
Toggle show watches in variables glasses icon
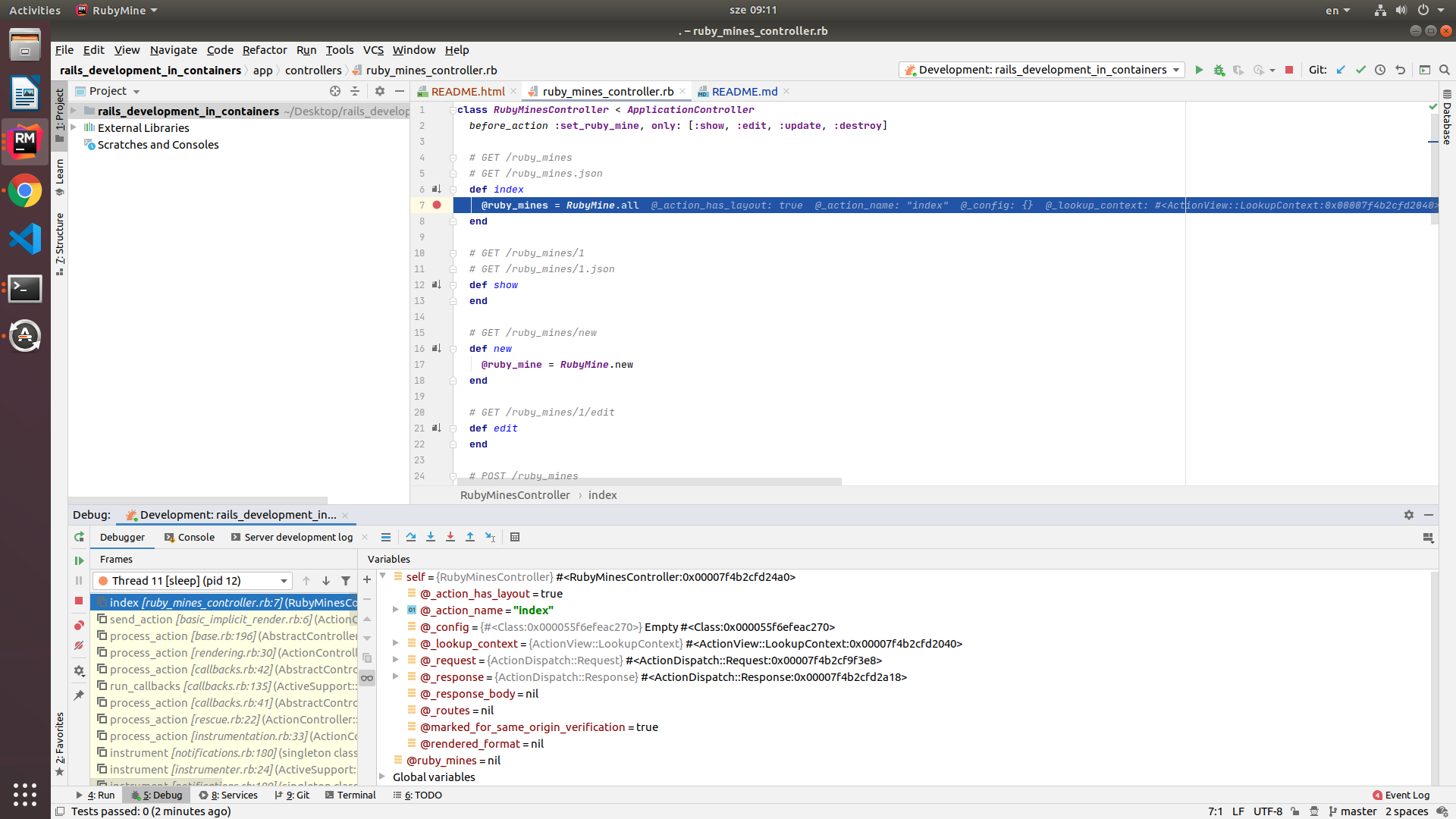point(367,678)
